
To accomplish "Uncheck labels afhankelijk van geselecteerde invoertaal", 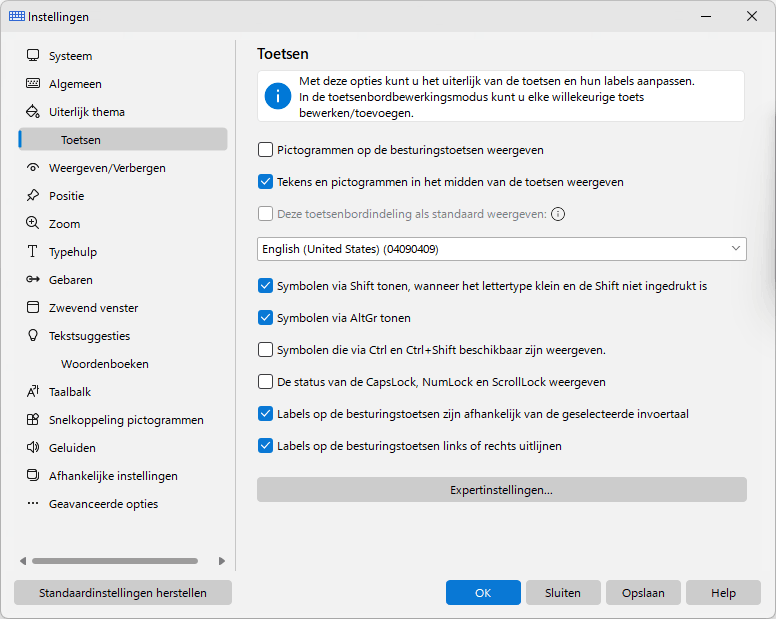I will point(265,414).
